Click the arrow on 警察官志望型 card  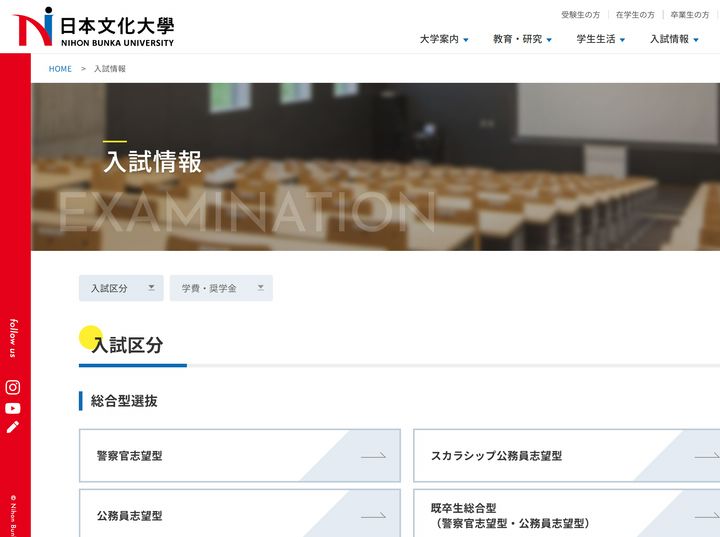pyautogui.click(x=373, y=456)
